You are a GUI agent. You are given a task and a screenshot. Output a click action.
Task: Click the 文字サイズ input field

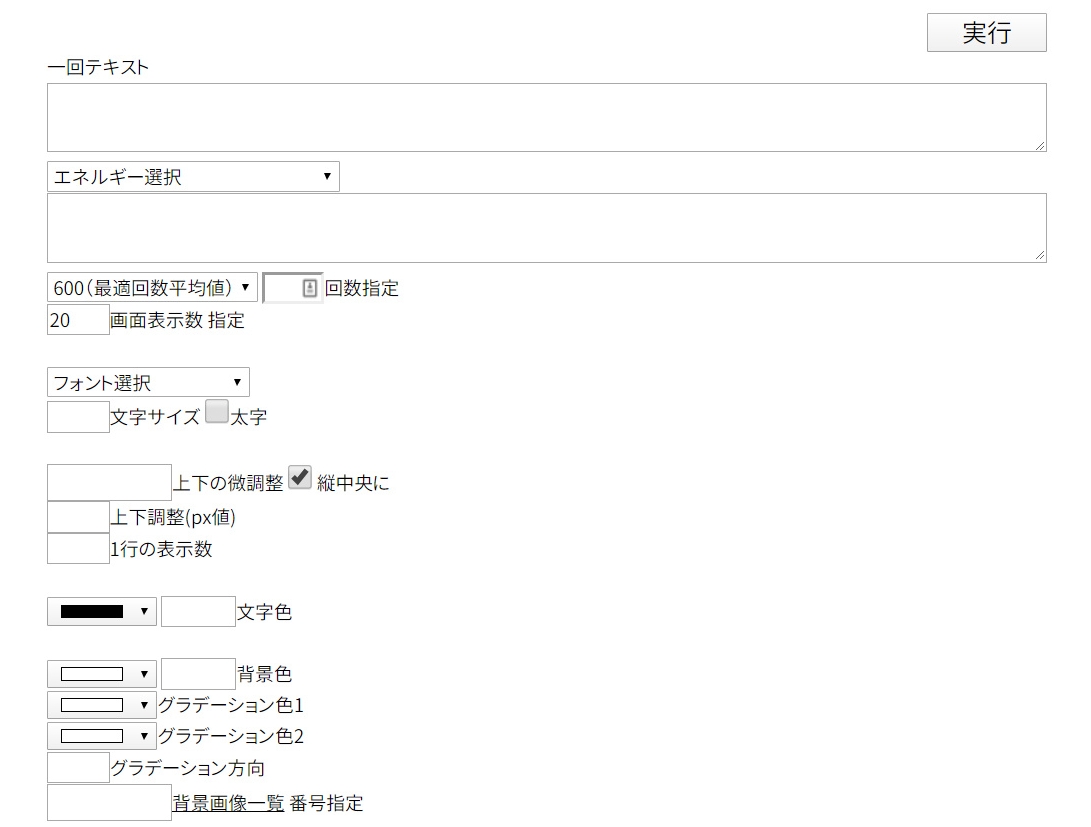pyautogui.click(x=78, y=417)
